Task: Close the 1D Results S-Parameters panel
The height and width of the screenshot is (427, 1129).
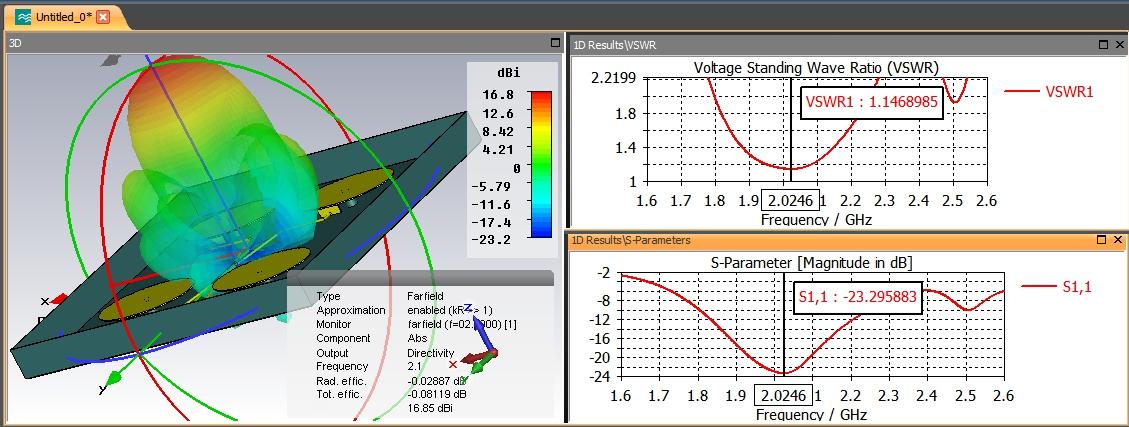Action: pyautogui.click(x=1118, y=240)
